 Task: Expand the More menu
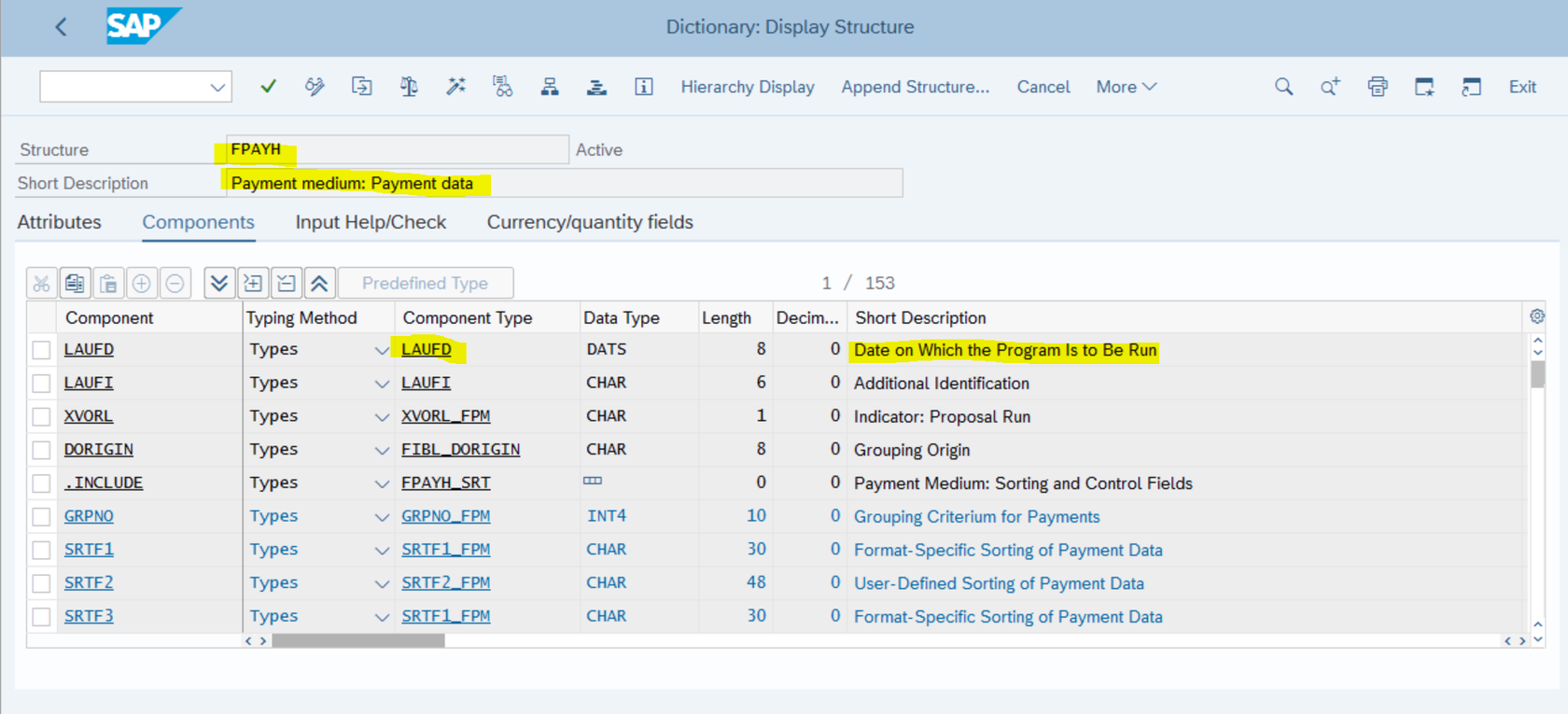click(1127, 87)
